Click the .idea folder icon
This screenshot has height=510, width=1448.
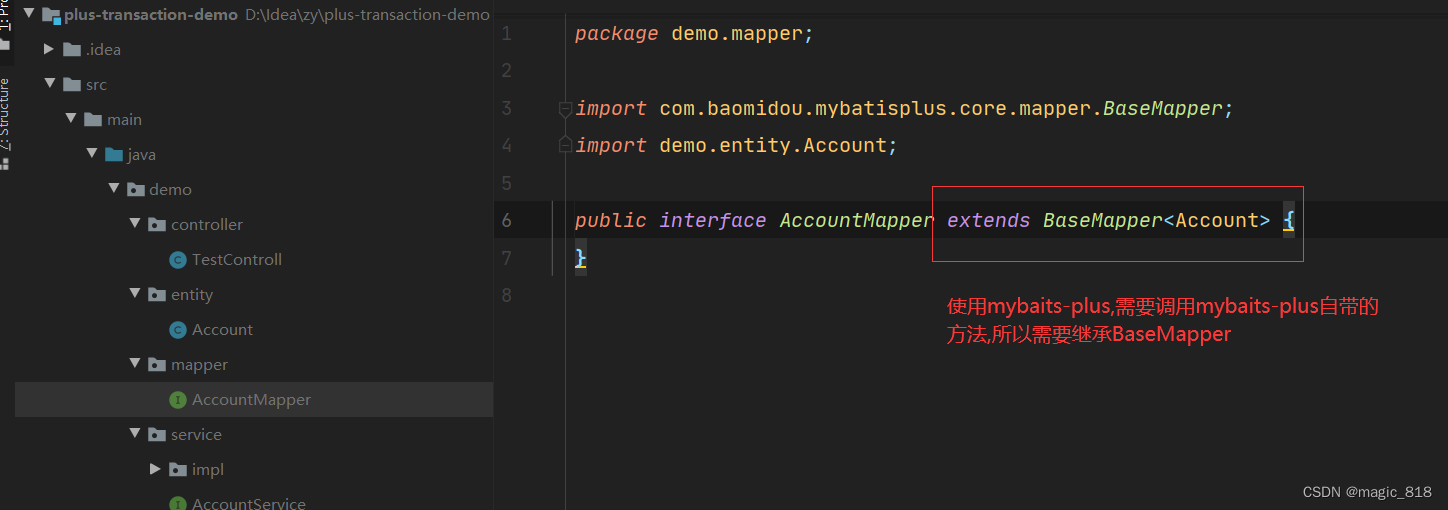(x=71, y=49)
